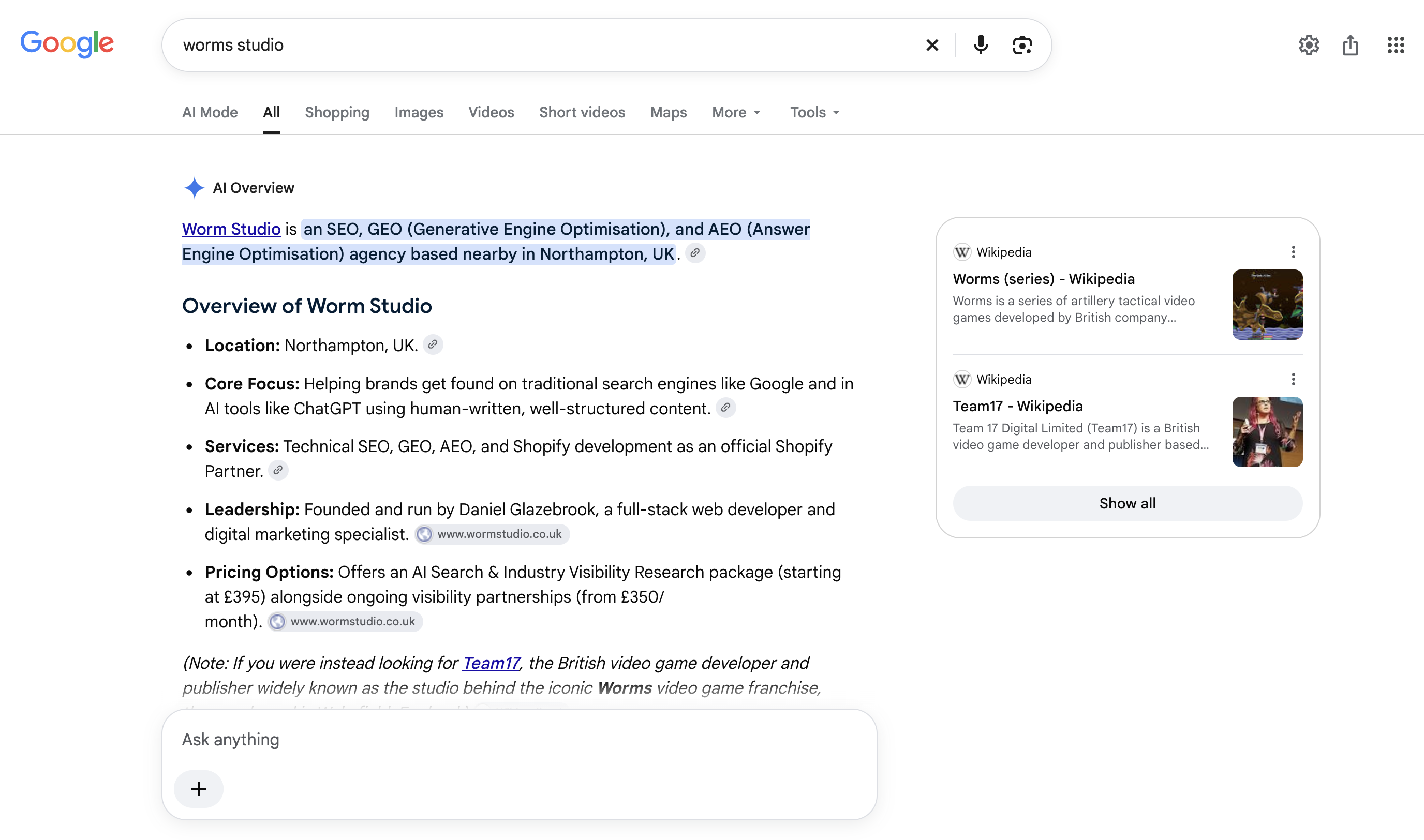The width and height of the screenshot is (1424, 840).
Task: Select the All tab
Action: (x=271, y=112)
